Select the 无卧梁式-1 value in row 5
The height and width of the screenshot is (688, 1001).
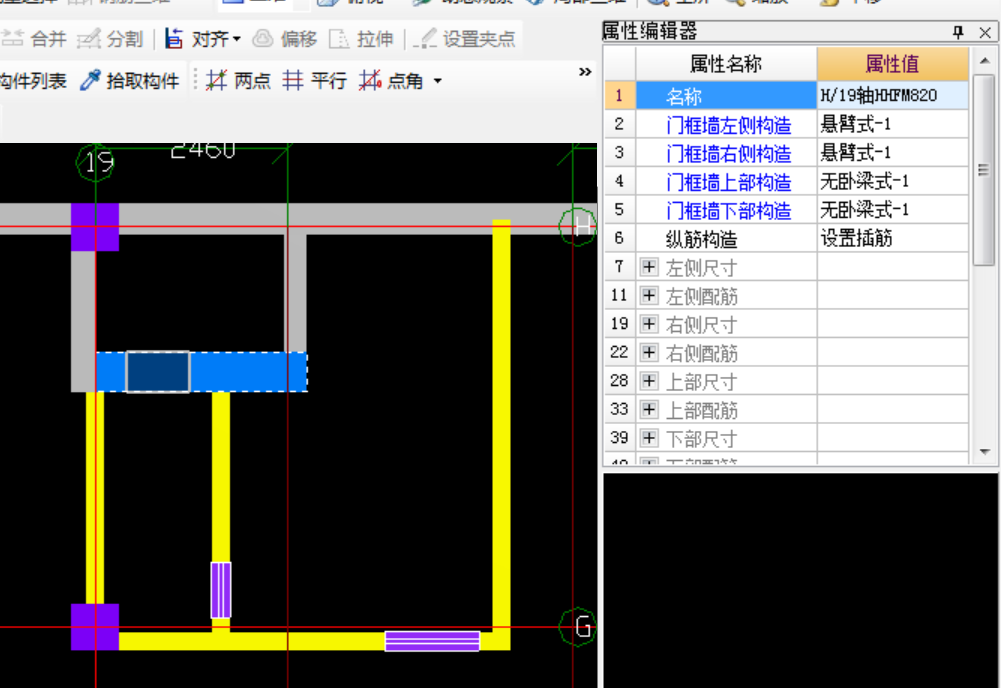[x=892, y=209]
